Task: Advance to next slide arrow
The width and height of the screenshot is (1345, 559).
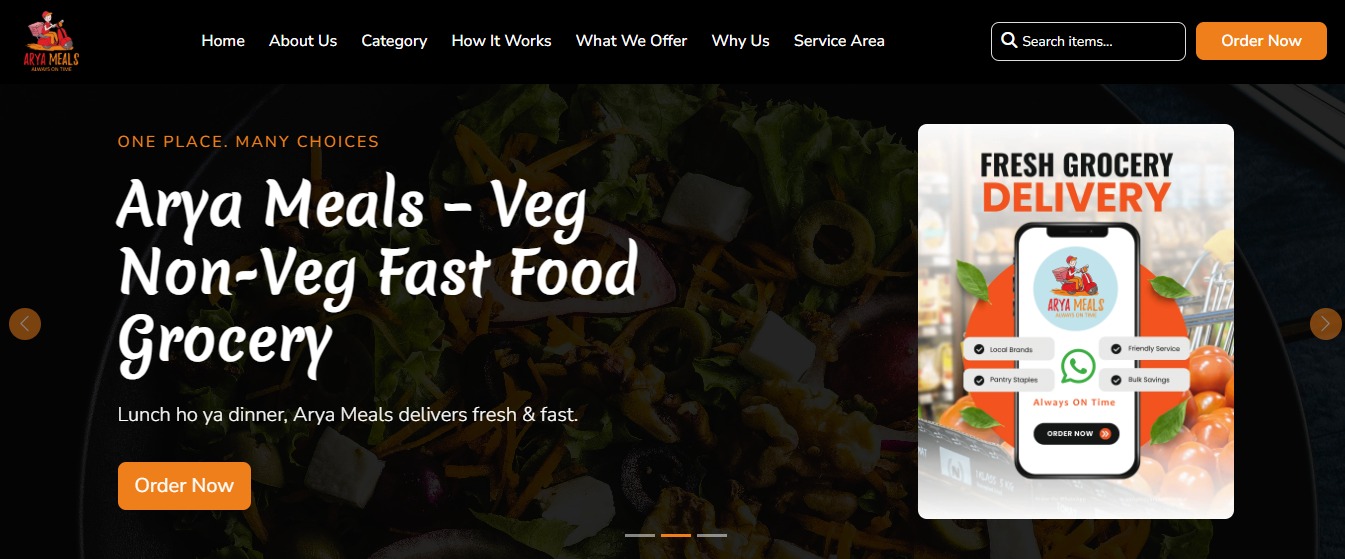Action: click(x=1326, y=323)
